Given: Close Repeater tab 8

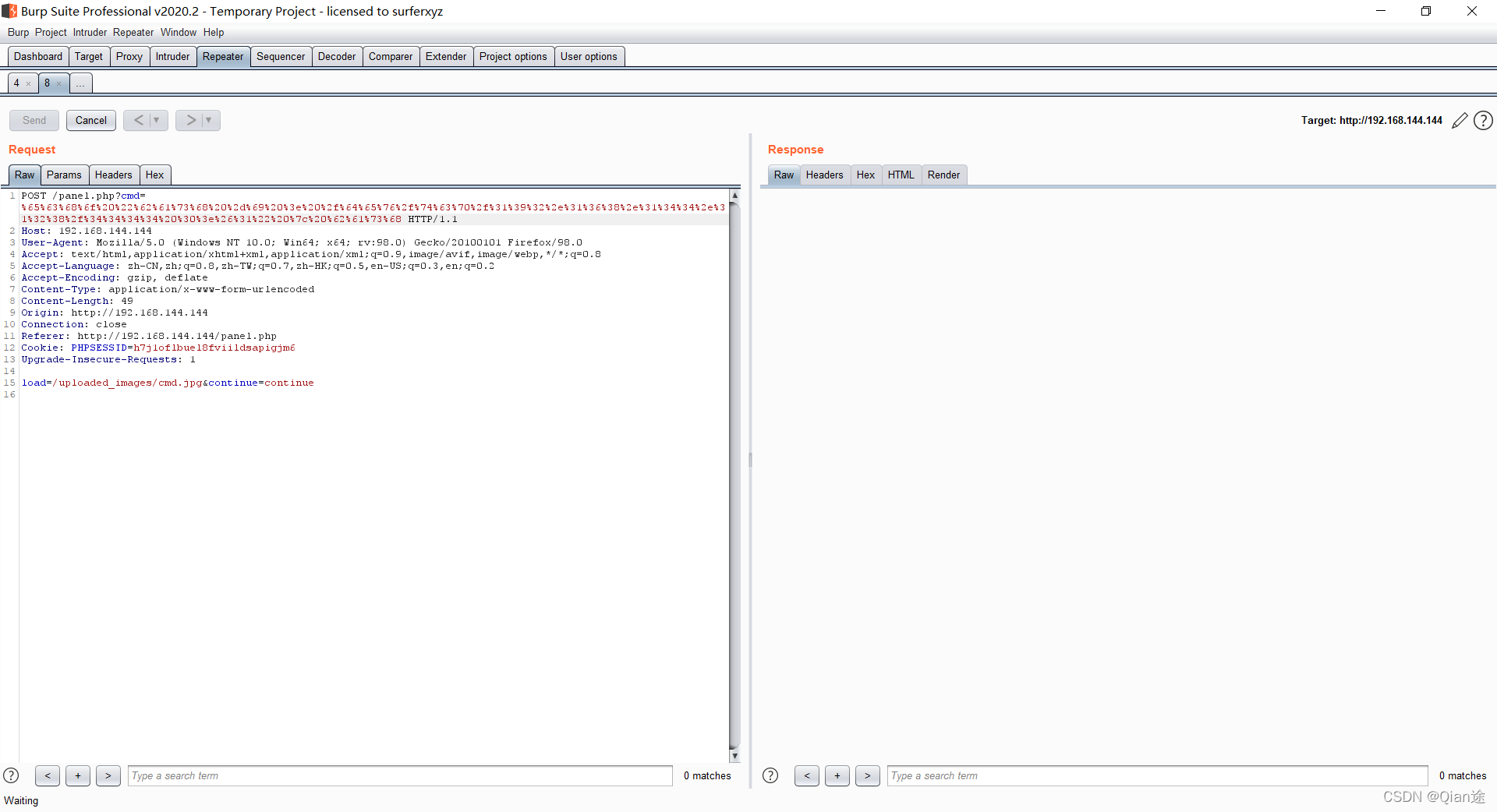Looking at the screenshot, I should coord(59,83).
